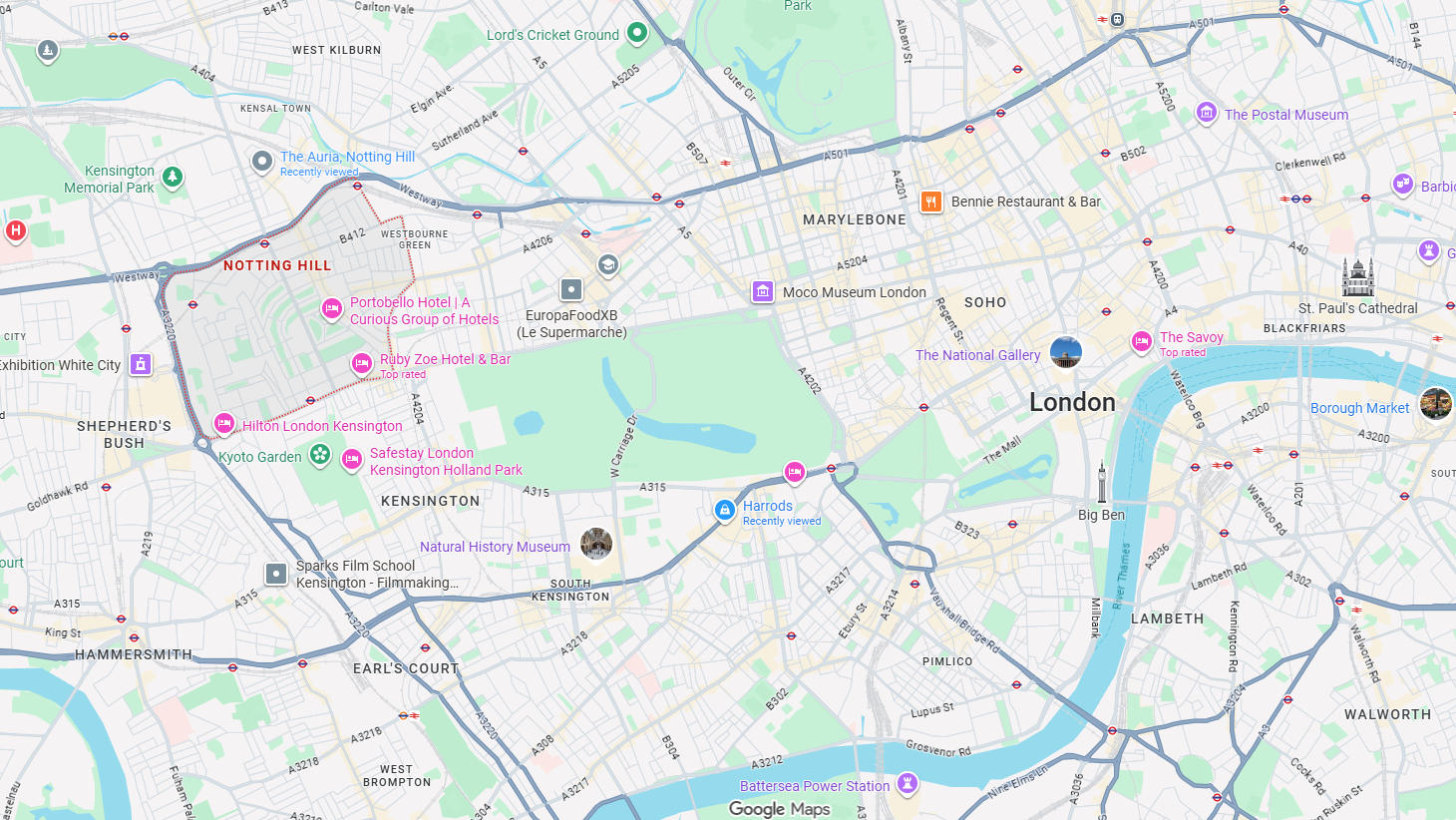The image size is (1456, 820).
Task: Select the Harrods shopping bag pin
Action: point(725,510)
